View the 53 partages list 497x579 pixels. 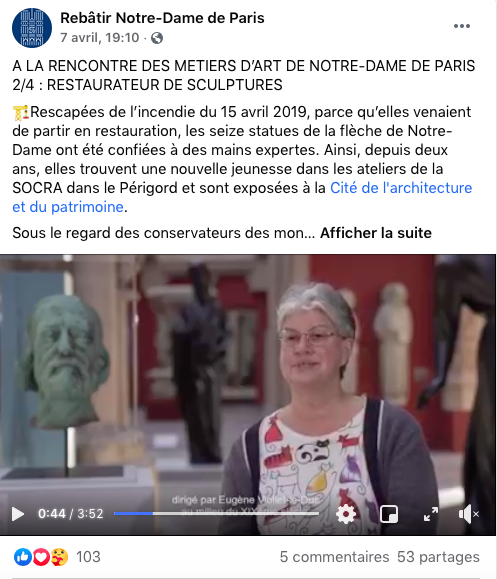pos(438,557)
